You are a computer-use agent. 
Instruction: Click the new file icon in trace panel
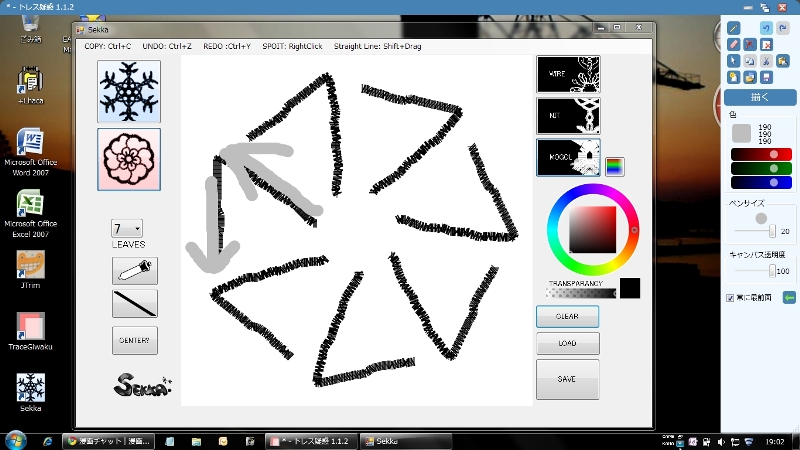733,77
